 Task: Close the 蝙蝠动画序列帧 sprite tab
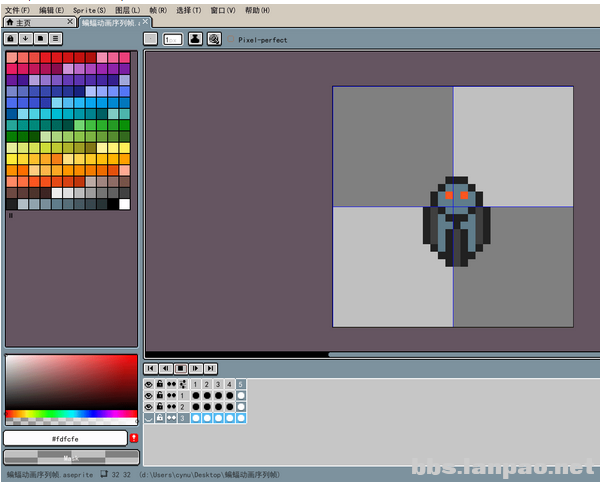(x=145, y=22)
